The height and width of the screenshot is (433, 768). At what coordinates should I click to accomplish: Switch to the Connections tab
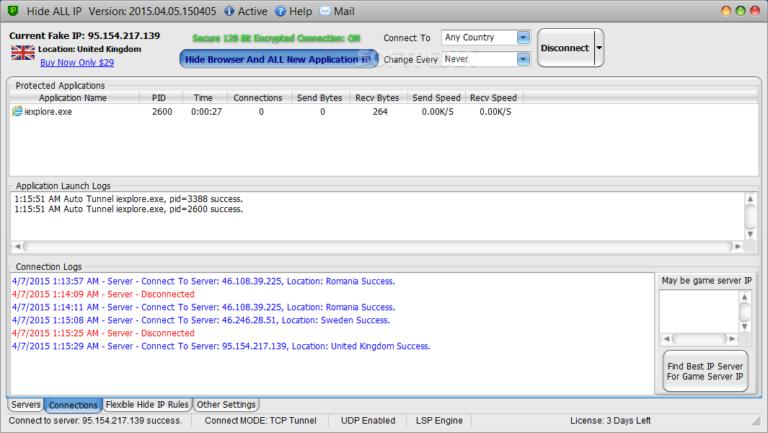[73, 405]
